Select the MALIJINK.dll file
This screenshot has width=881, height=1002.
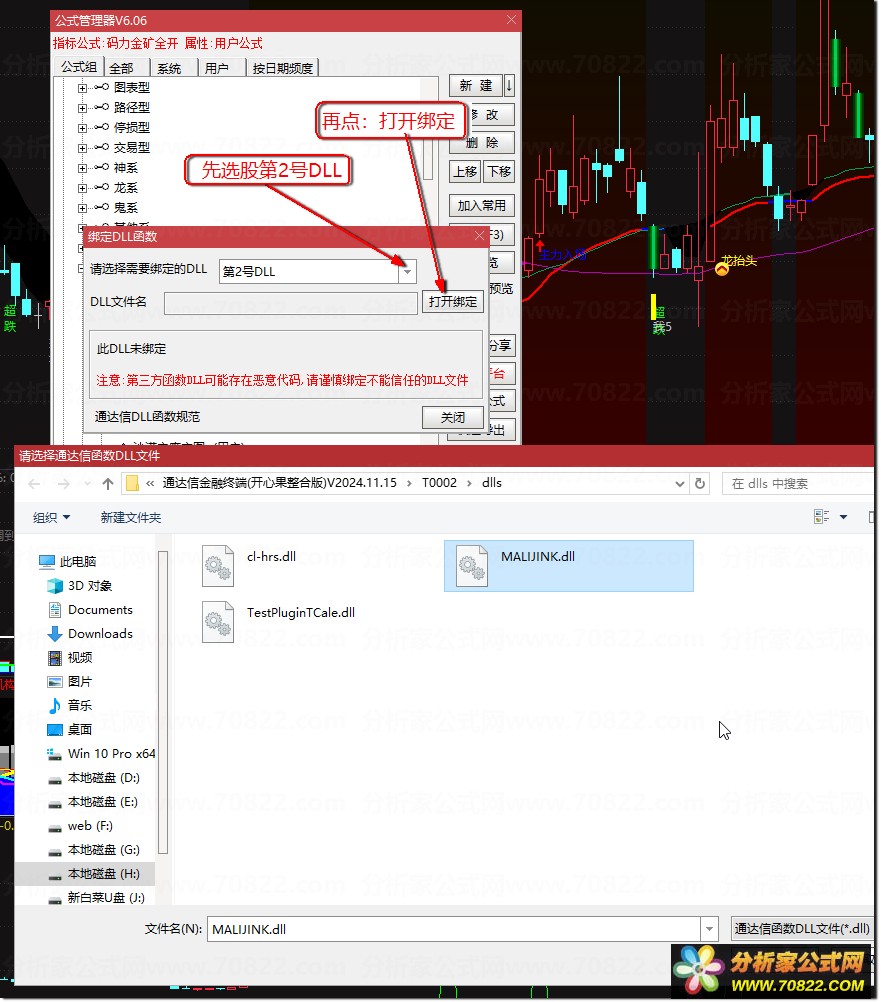(x=569, y=566)
